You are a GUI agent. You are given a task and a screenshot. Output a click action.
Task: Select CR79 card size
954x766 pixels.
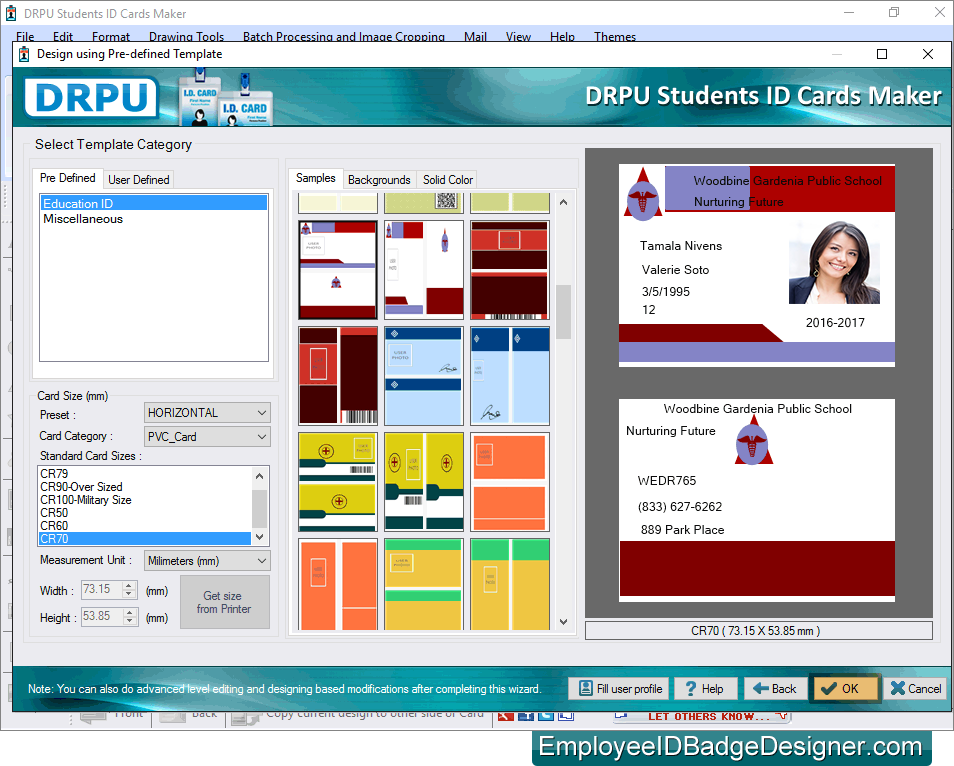click(x=145, y=473)
